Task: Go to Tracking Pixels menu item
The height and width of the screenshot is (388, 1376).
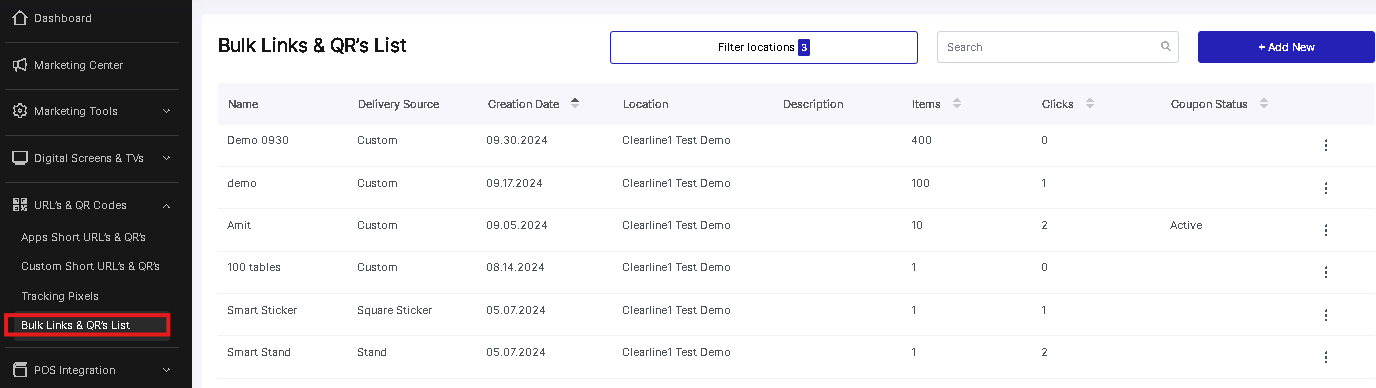Action: [60, 296]
